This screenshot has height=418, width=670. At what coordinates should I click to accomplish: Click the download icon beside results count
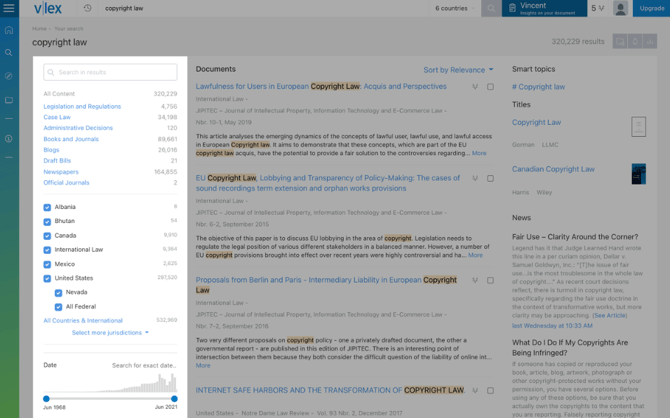pyautogui.click(x=650, y=41)
